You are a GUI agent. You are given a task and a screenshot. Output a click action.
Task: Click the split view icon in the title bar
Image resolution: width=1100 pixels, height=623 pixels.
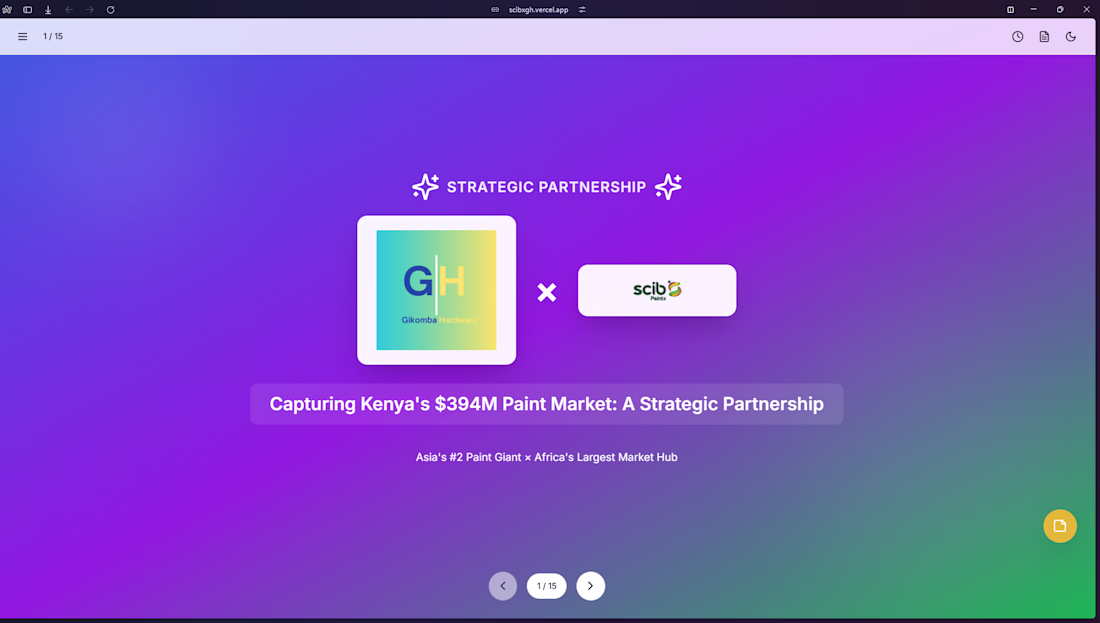[x=1010, y=10]
